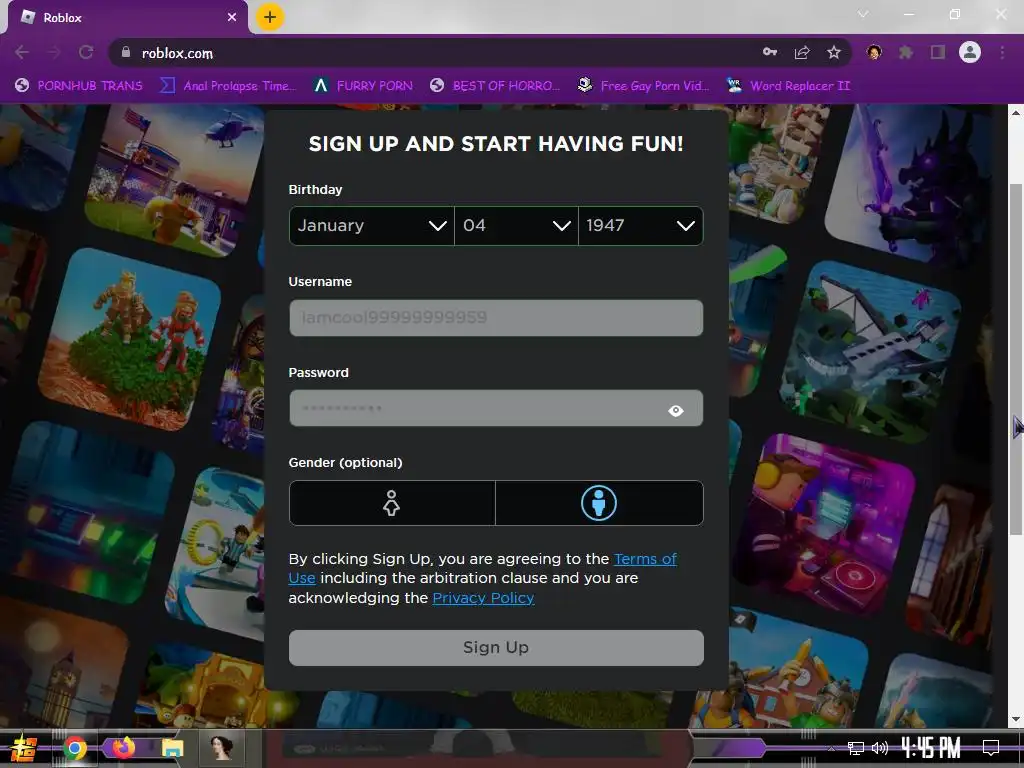Select the female gender option
Image resolution: width=1024 pixels, height=768 pixels.
(x=392, y=503)
